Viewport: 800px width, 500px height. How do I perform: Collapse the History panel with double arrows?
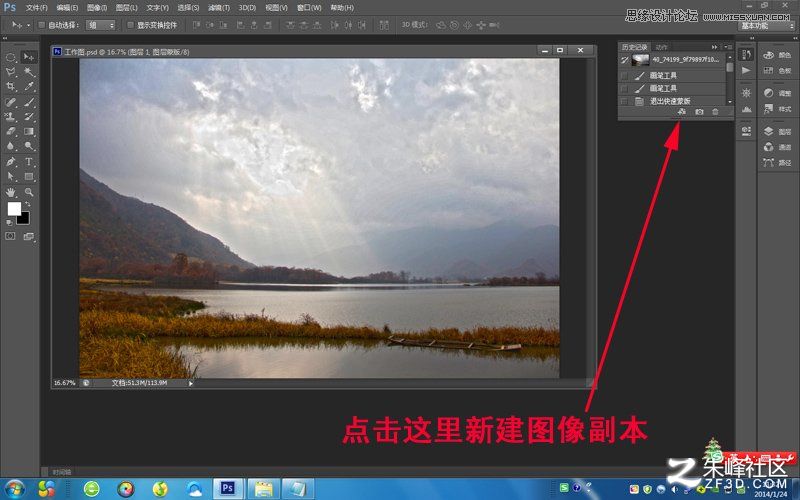pyautogui.click(x=714, y=47)
